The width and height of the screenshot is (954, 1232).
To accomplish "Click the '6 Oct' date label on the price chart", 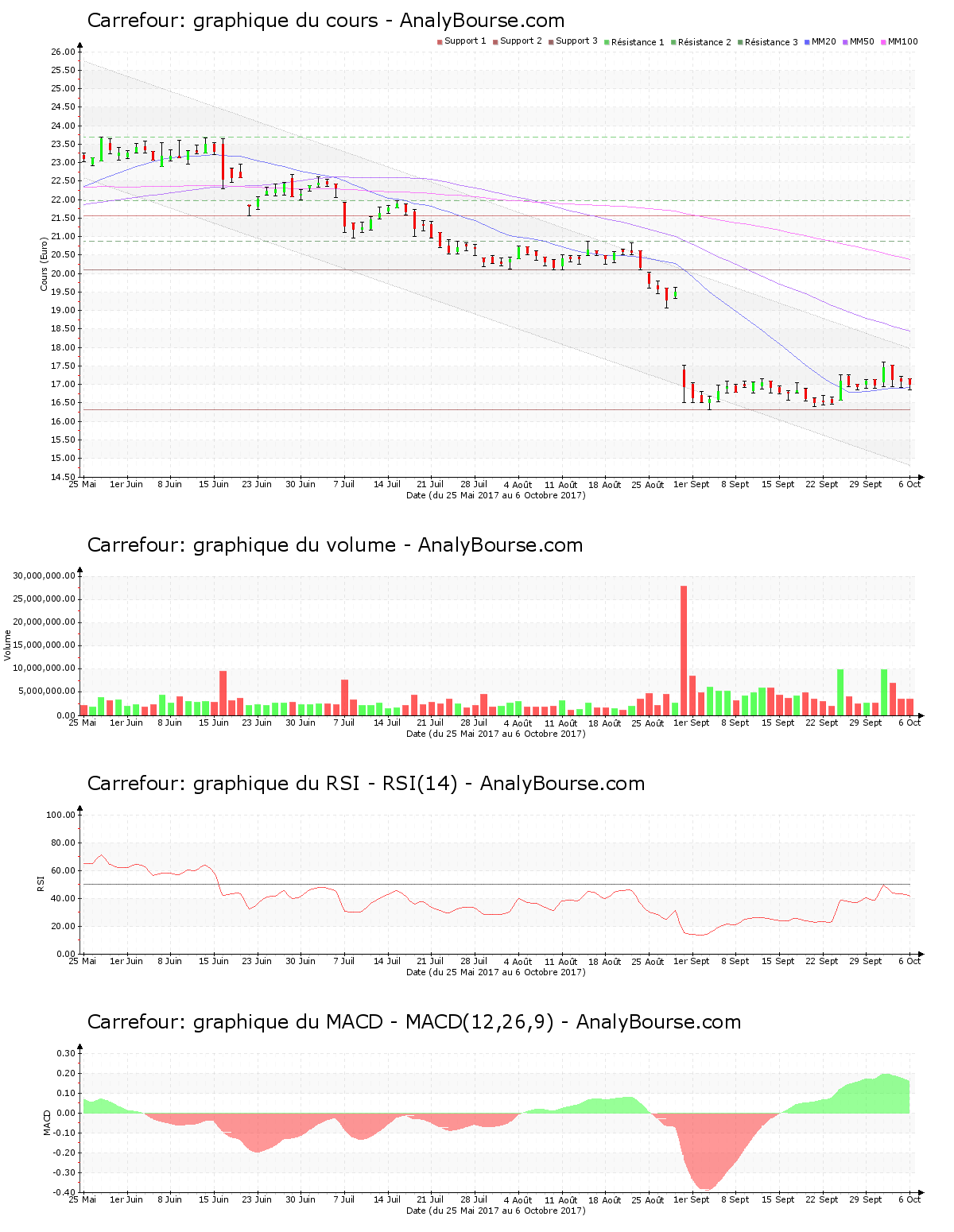I will [x=909, y=484].
